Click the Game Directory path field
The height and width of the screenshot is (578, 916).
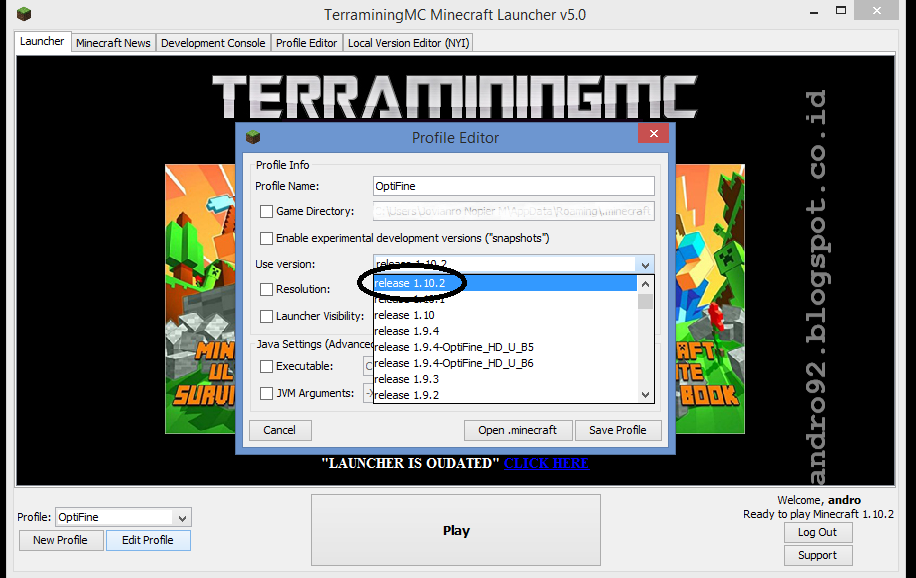click(x=513, y=211)
